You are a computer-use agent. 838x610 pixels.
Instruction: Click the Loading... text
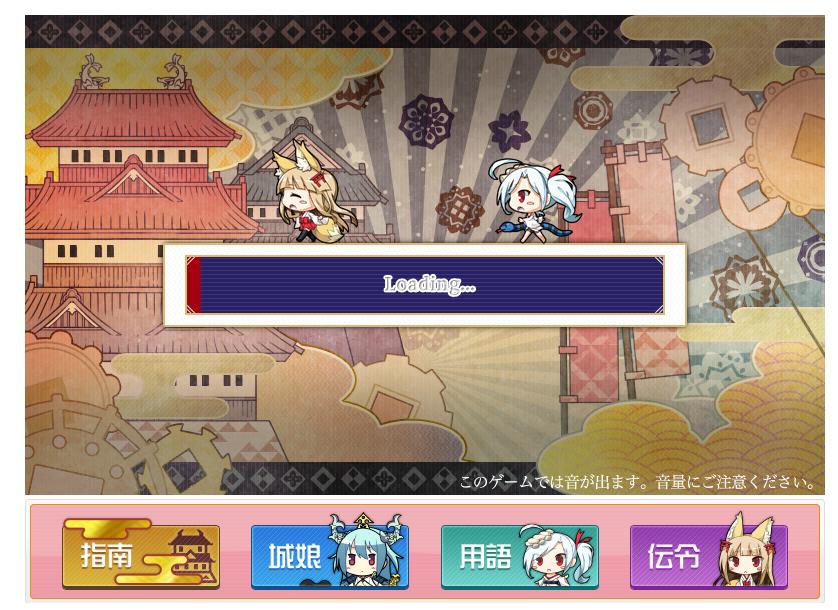(x=429, y=284)
